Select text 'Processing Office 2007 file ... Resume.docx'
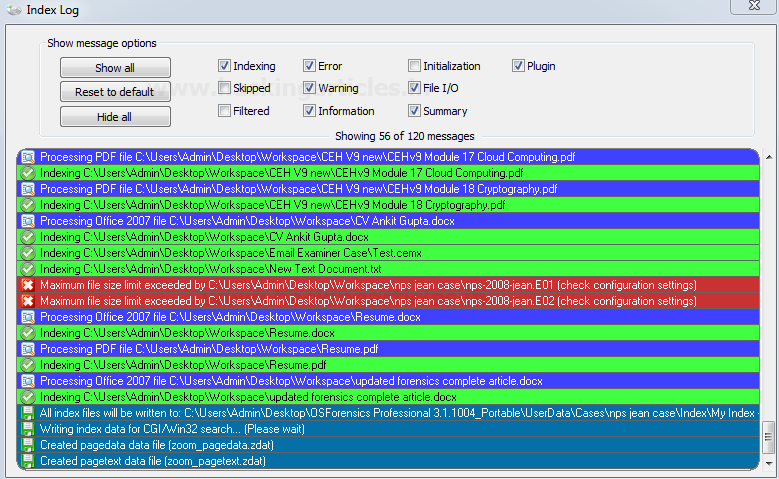The width and height of the screenshot is (779, 479). click(x=230, y=317)
